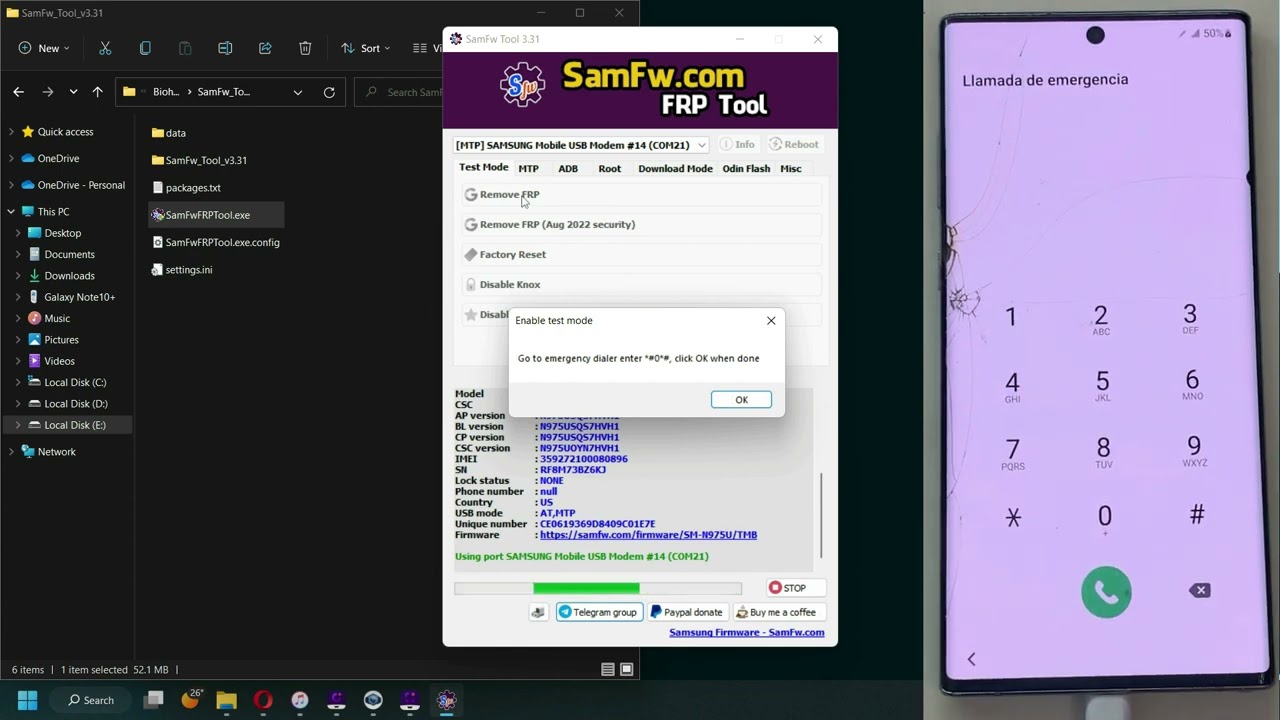Open the Windows Start menu

27,700
